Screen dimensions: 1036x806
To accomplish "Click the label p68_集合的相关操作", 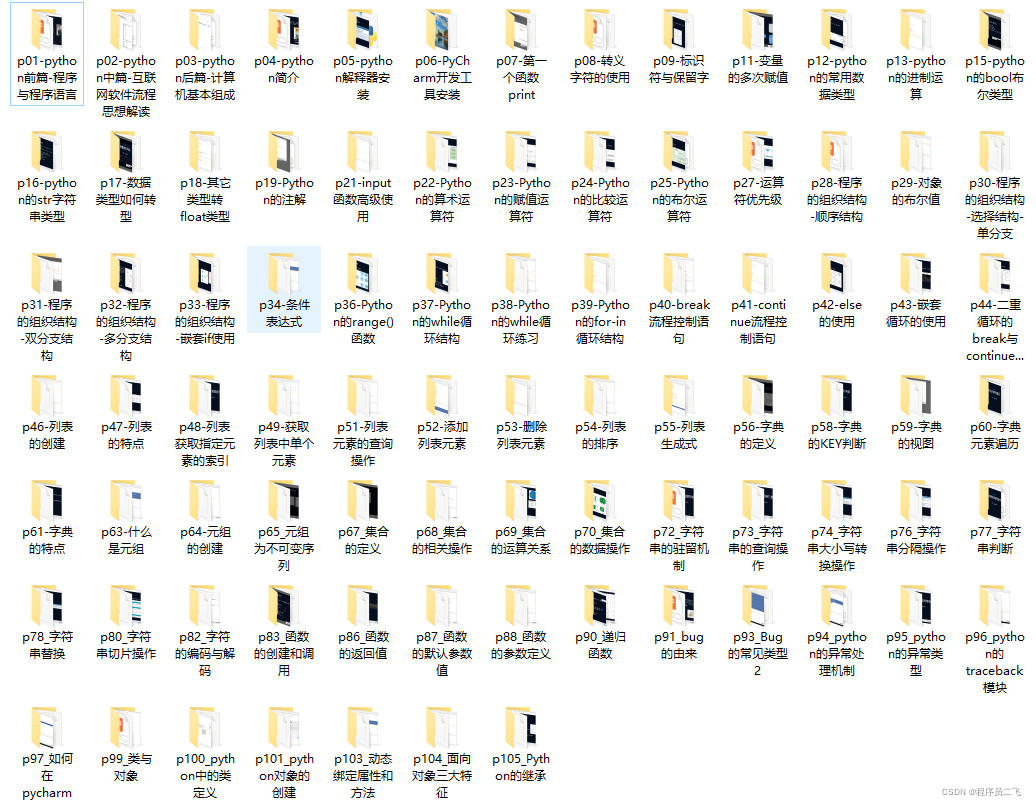I will coord(442,540).
